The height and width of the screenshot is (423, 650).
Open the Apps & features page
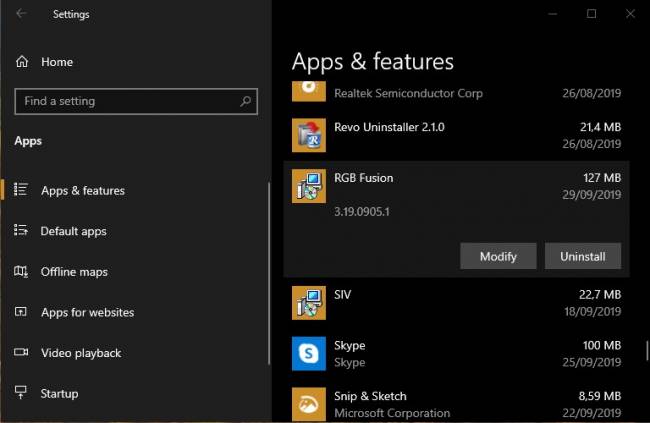(x=82, y=190)
